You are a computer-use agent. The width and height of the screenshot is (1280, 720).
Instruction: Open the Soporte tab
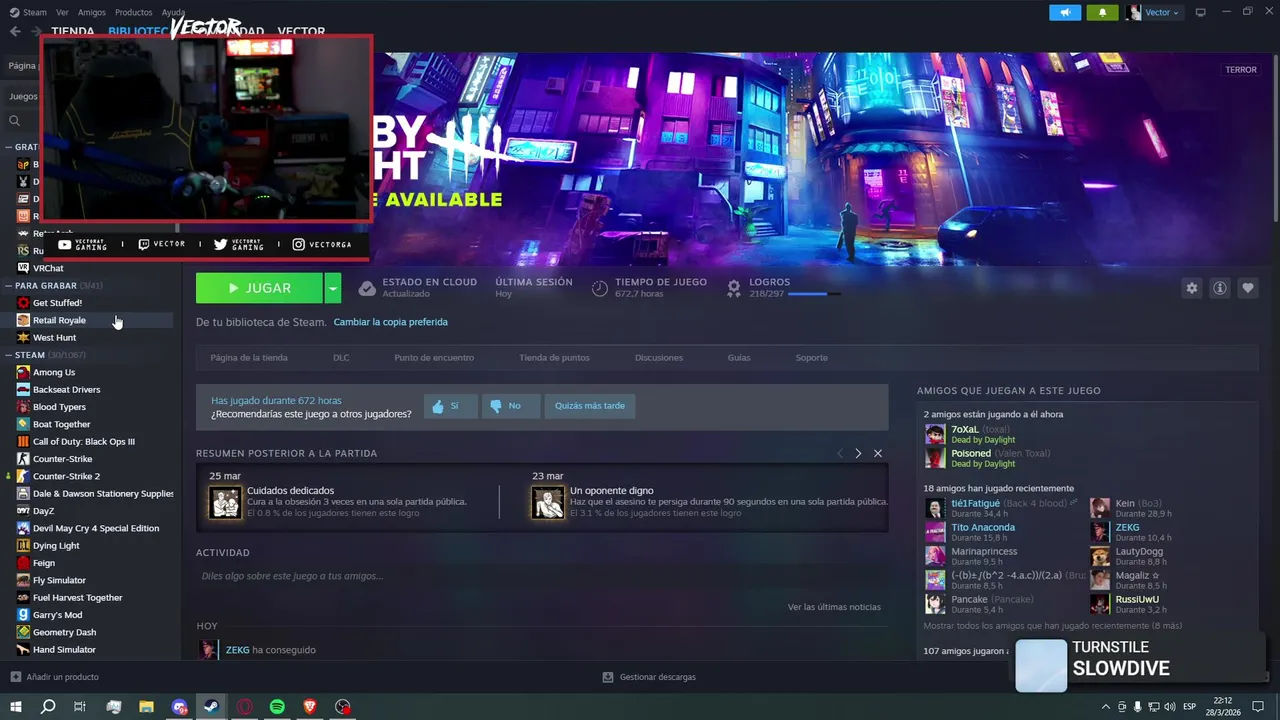tap(812, 357)
